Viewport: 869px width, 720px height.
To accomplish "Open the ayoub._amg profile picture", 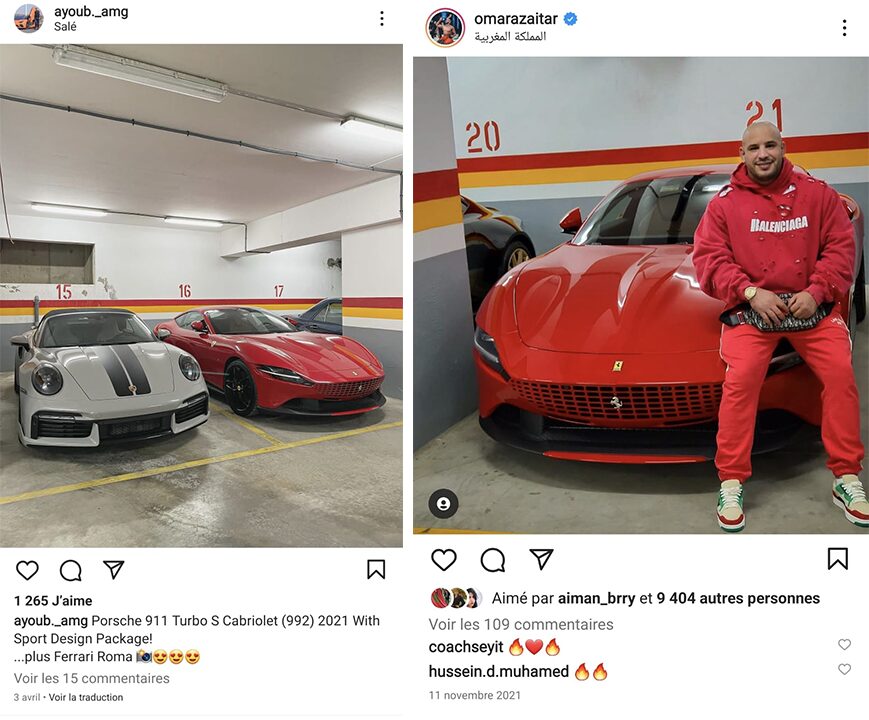I will coord(28,18).
